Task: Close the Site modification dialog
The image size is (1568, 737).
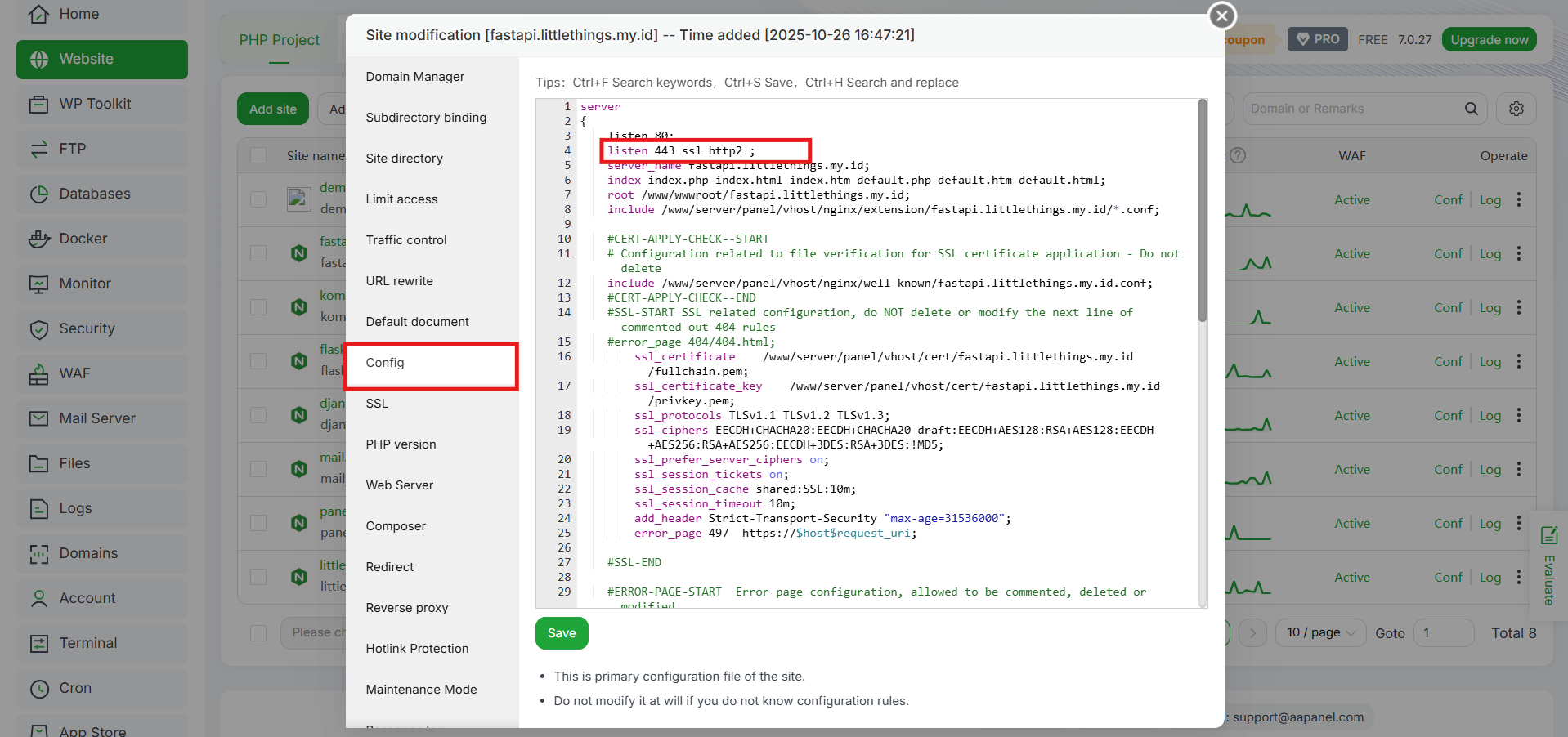Action: (1221, 16)
